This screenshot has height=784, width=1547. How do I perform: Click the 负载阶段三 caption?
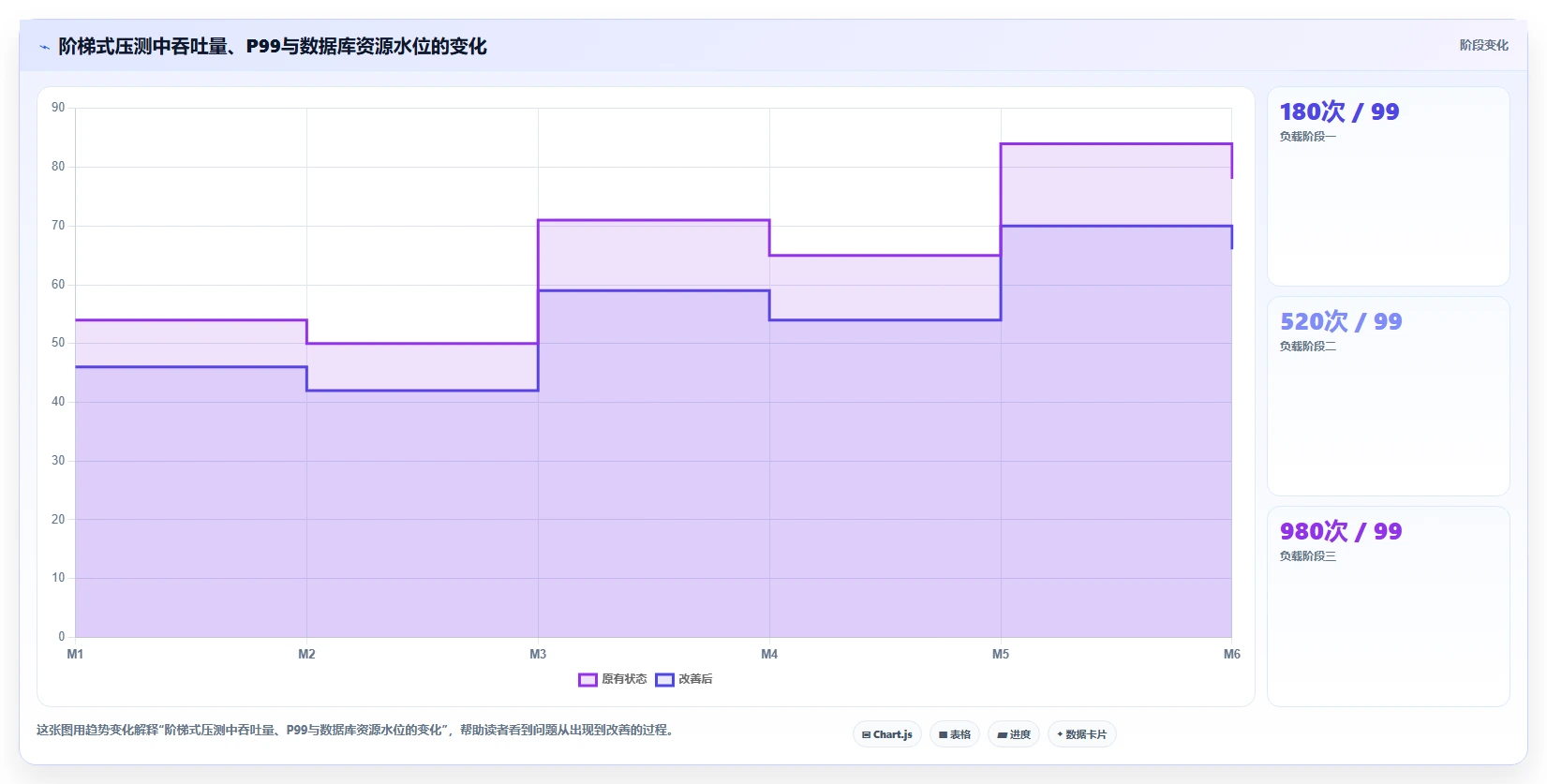click(x=1308, y=556)
